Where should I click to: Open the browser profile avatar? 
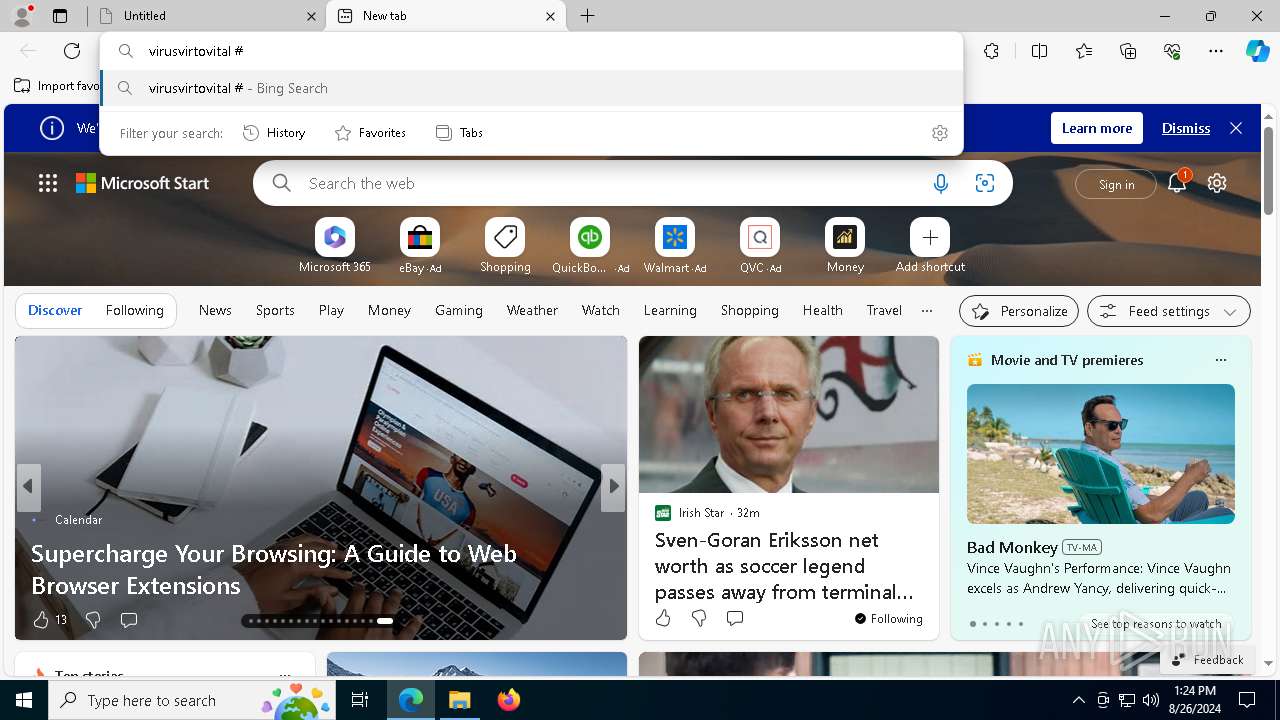(21, 16)
